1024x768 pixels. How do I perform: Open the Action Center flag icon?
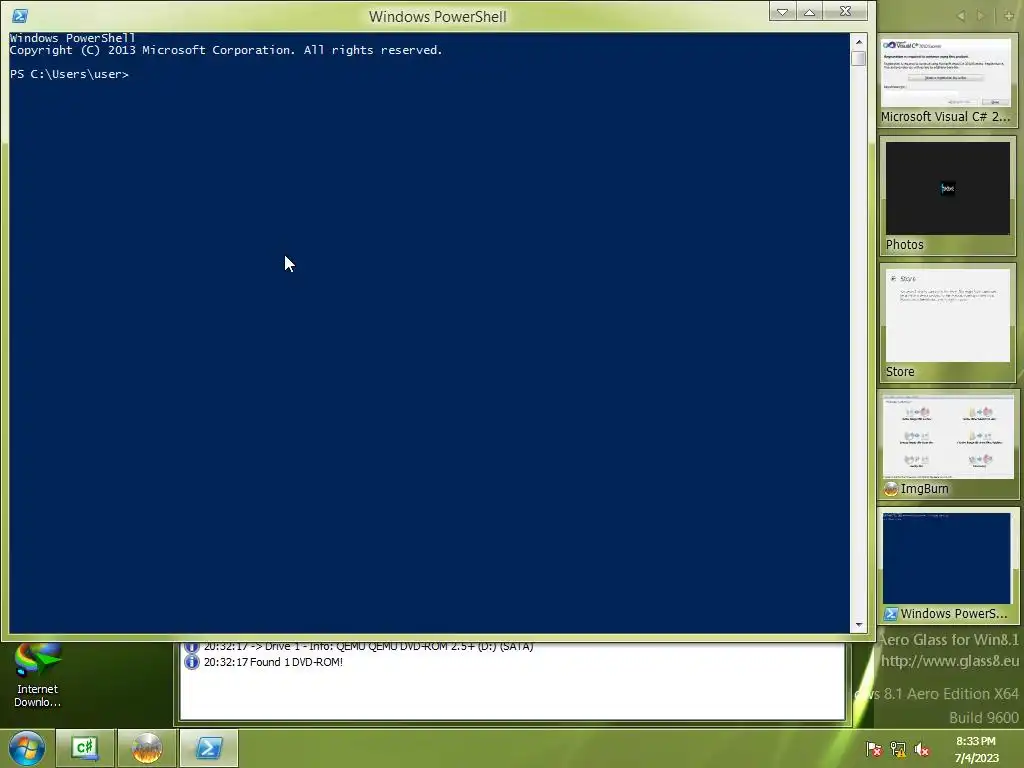coord(873,749)
